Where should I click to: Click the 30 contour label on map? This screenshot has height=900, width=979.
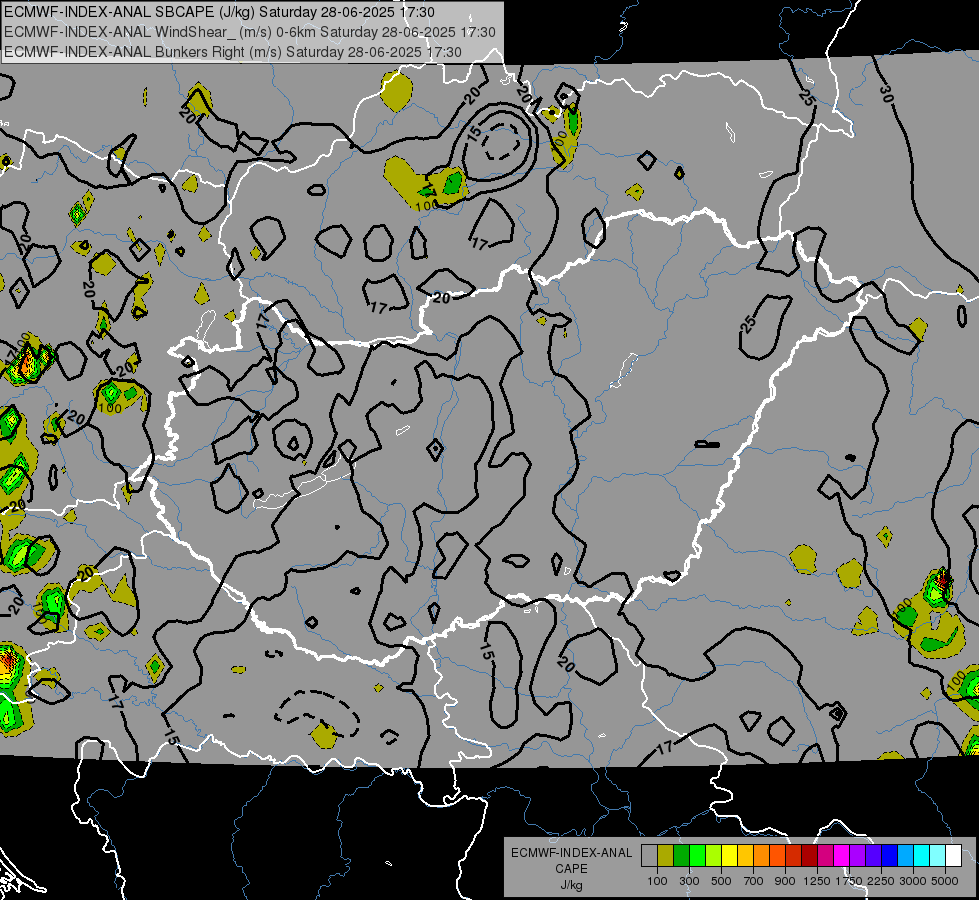[887, 94]
